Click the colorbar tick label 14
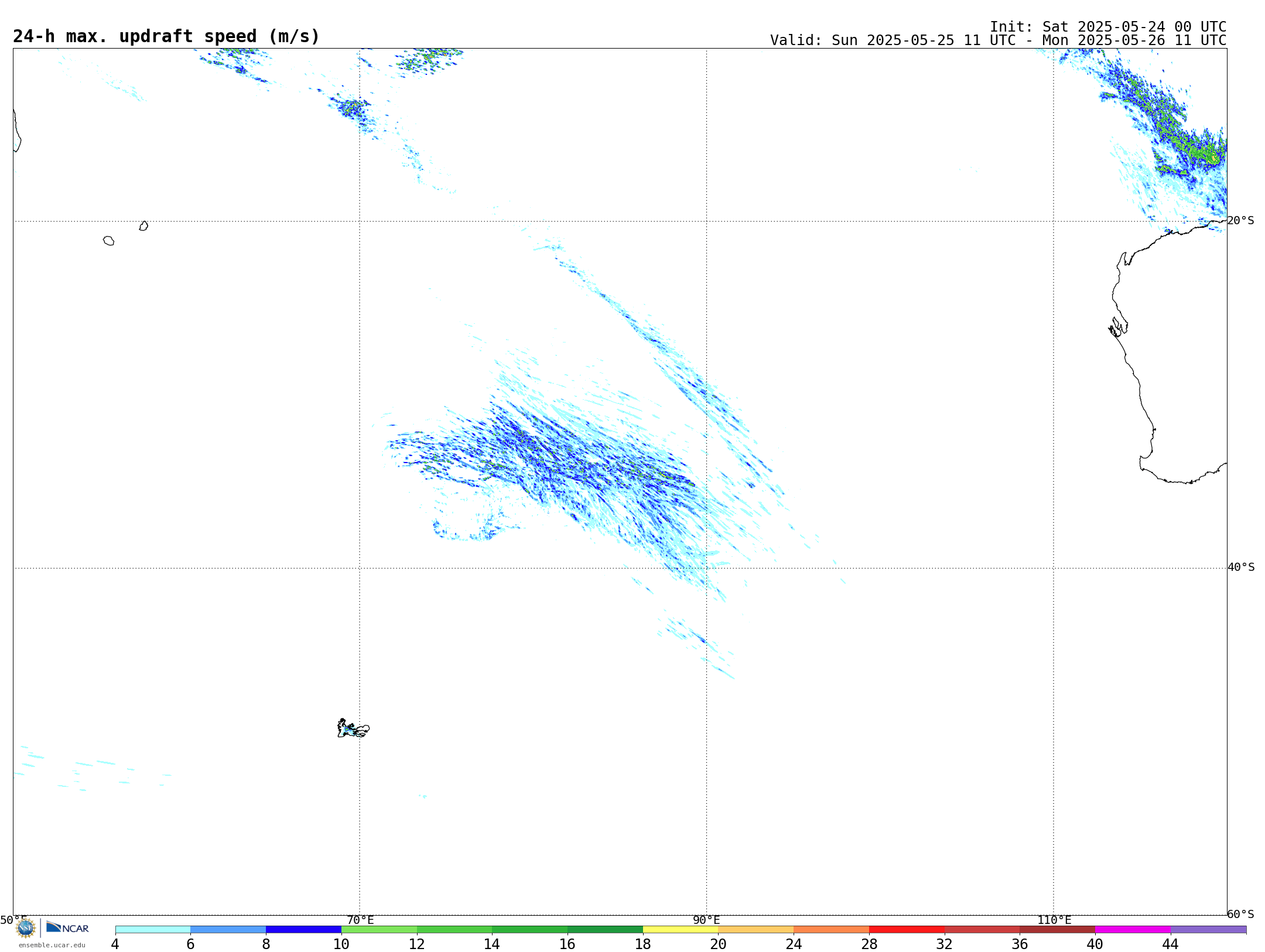 [492, 944]
